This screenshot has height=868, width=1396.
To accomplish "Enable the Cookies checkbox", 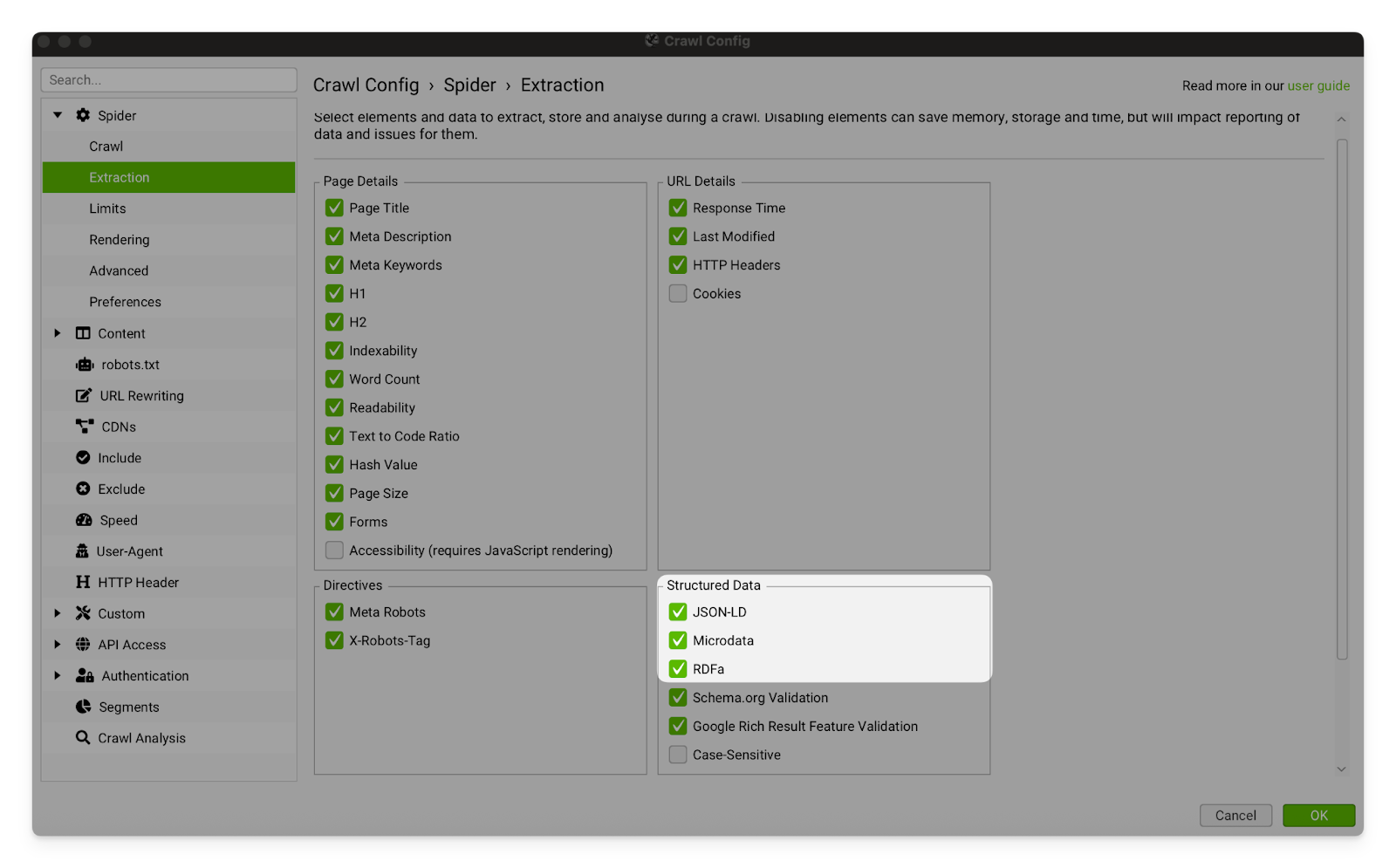I will pos(678,294).
